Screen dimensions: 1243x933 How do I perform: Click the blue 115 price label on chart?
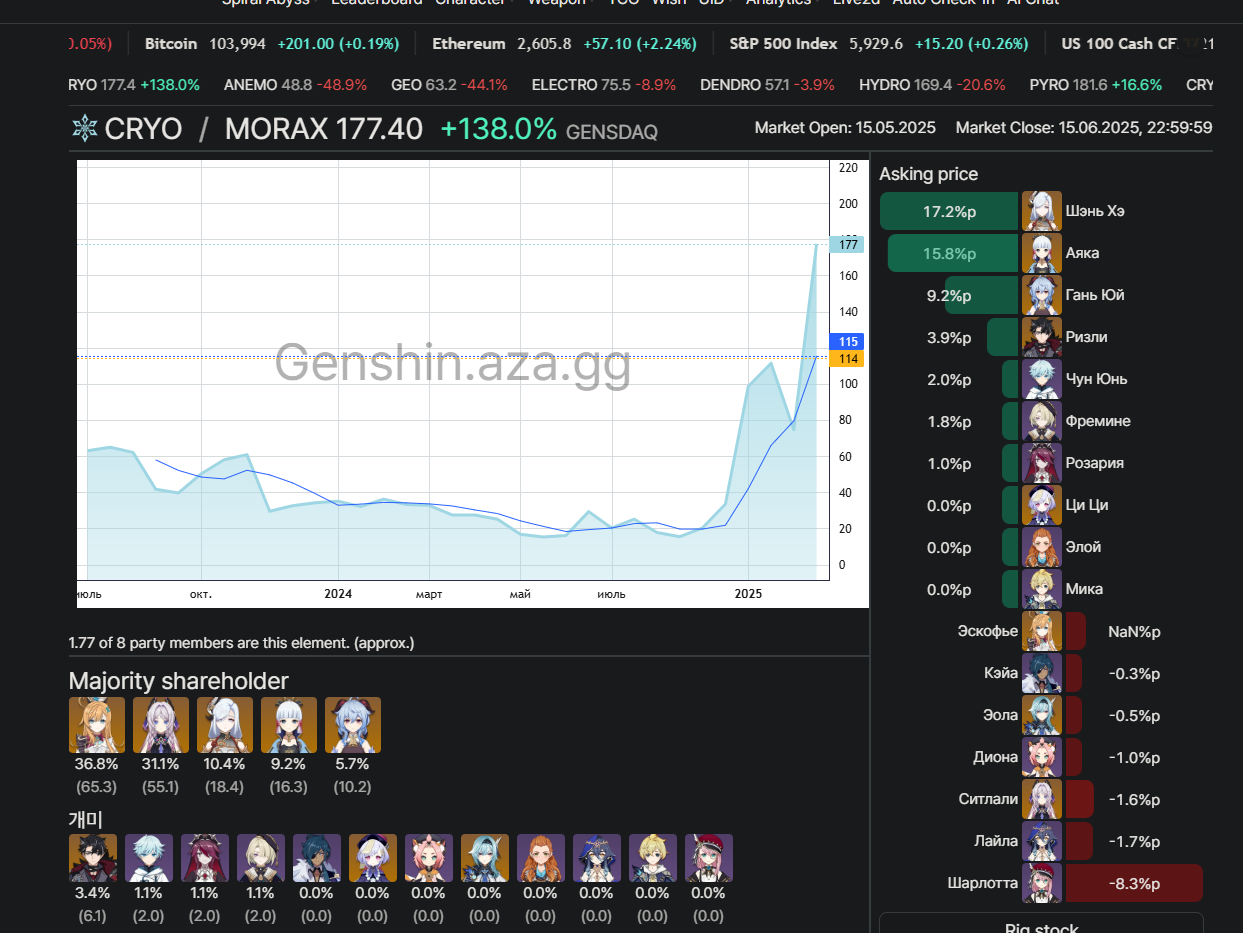tap(848, 341)
